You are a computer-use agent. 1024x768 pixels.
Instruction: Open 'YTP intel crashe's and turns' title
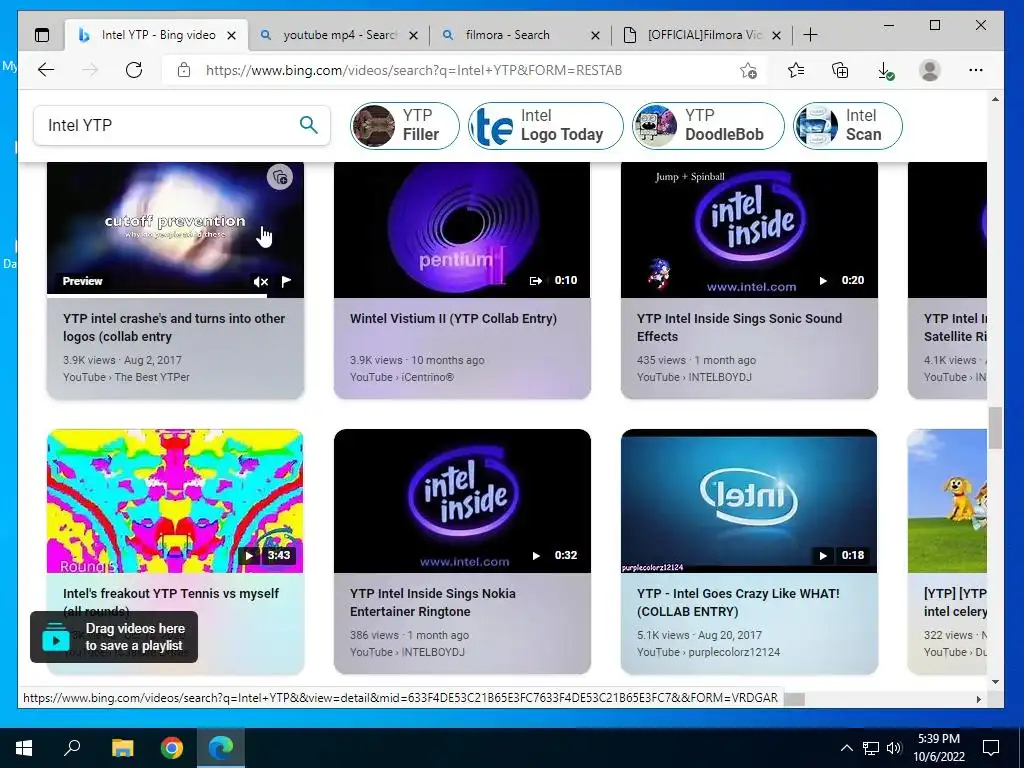point(174,327)
